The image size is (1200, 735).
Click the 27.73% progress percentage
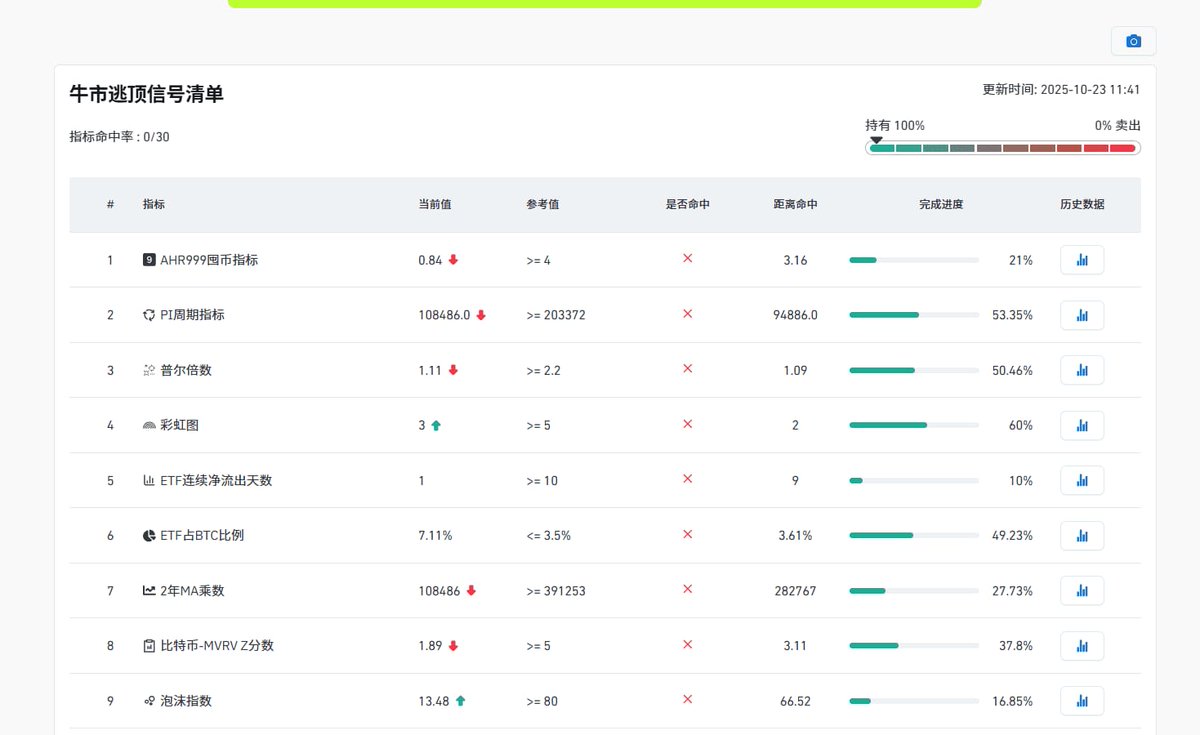click(x=1012, y=591)
